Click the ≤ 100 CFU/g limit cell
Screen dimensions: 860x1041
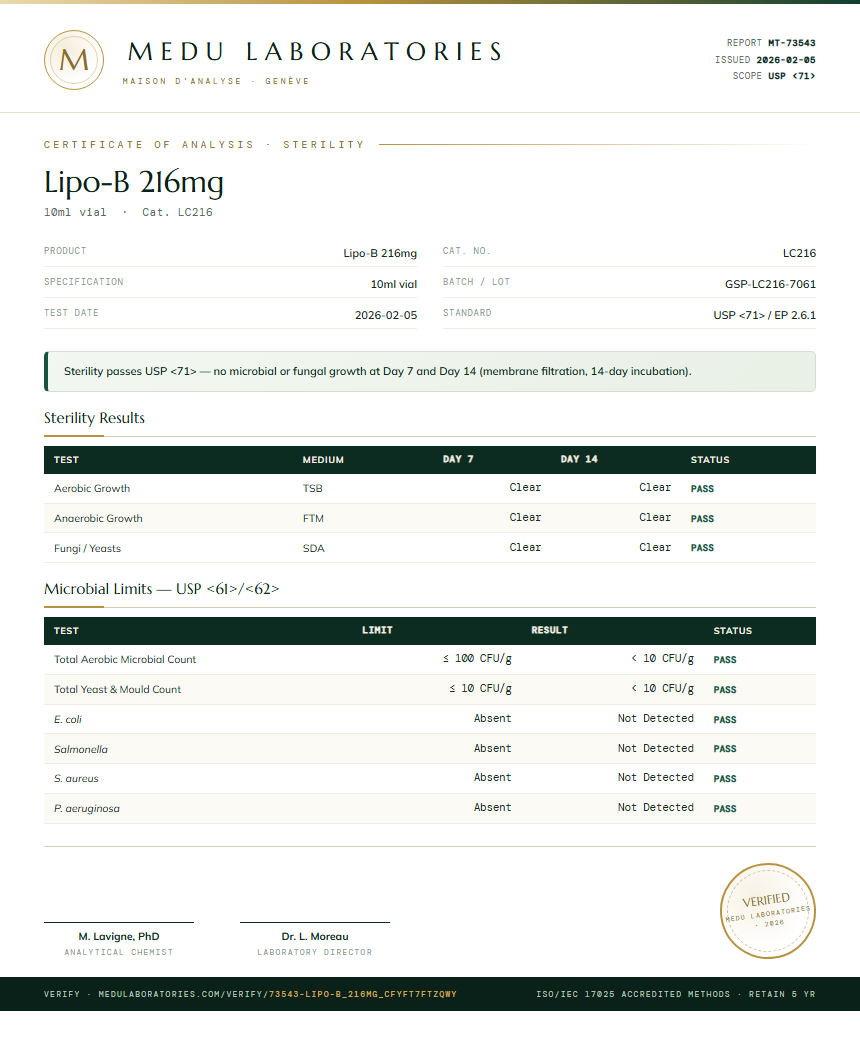click(477, 659)
